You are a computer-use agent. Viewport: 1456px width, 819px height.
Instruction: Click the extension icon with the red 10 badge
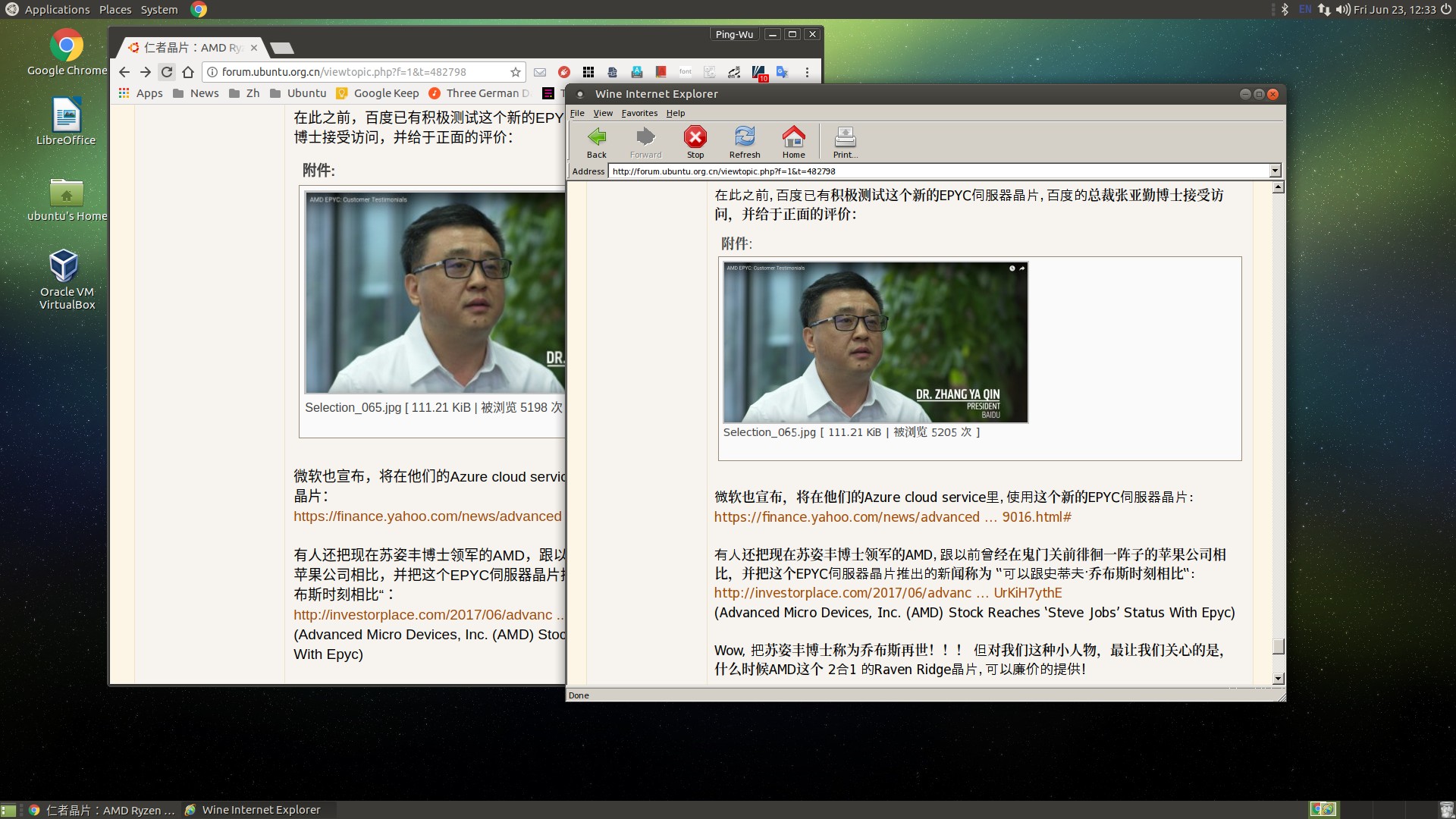759,73
